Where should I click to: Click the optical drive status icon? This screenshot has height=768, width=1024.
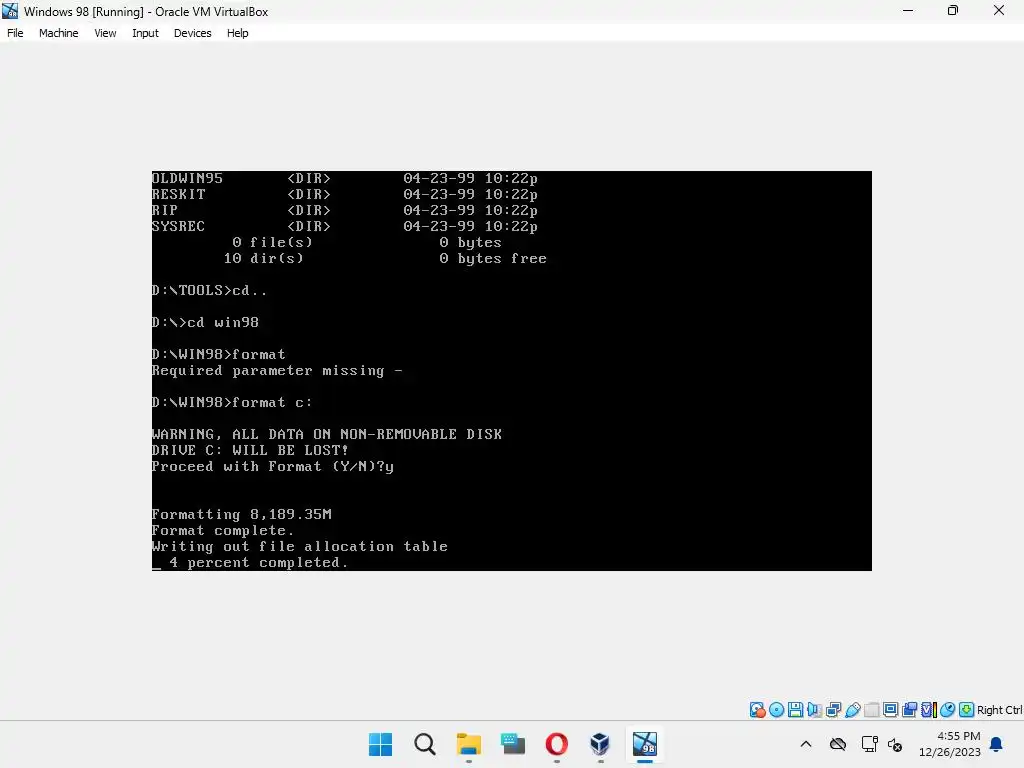(x=776, y=710)
